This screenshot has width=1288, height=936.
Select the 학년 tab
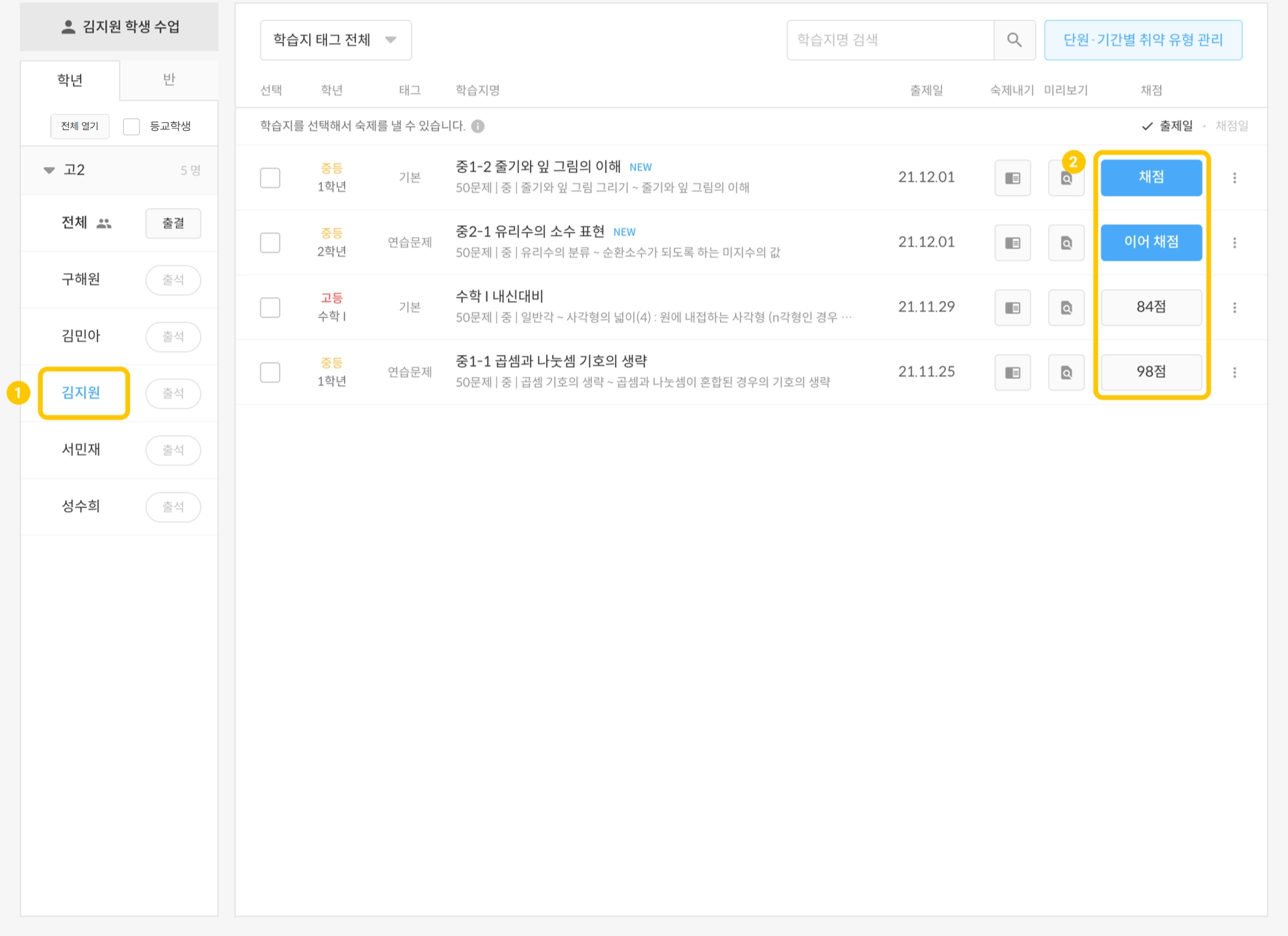(x=70, y=81)
